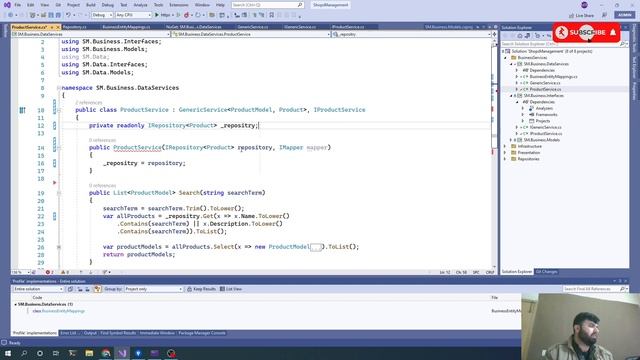
Task: Click the Solution Explorer home icon
Action: [x=520, y=36]
